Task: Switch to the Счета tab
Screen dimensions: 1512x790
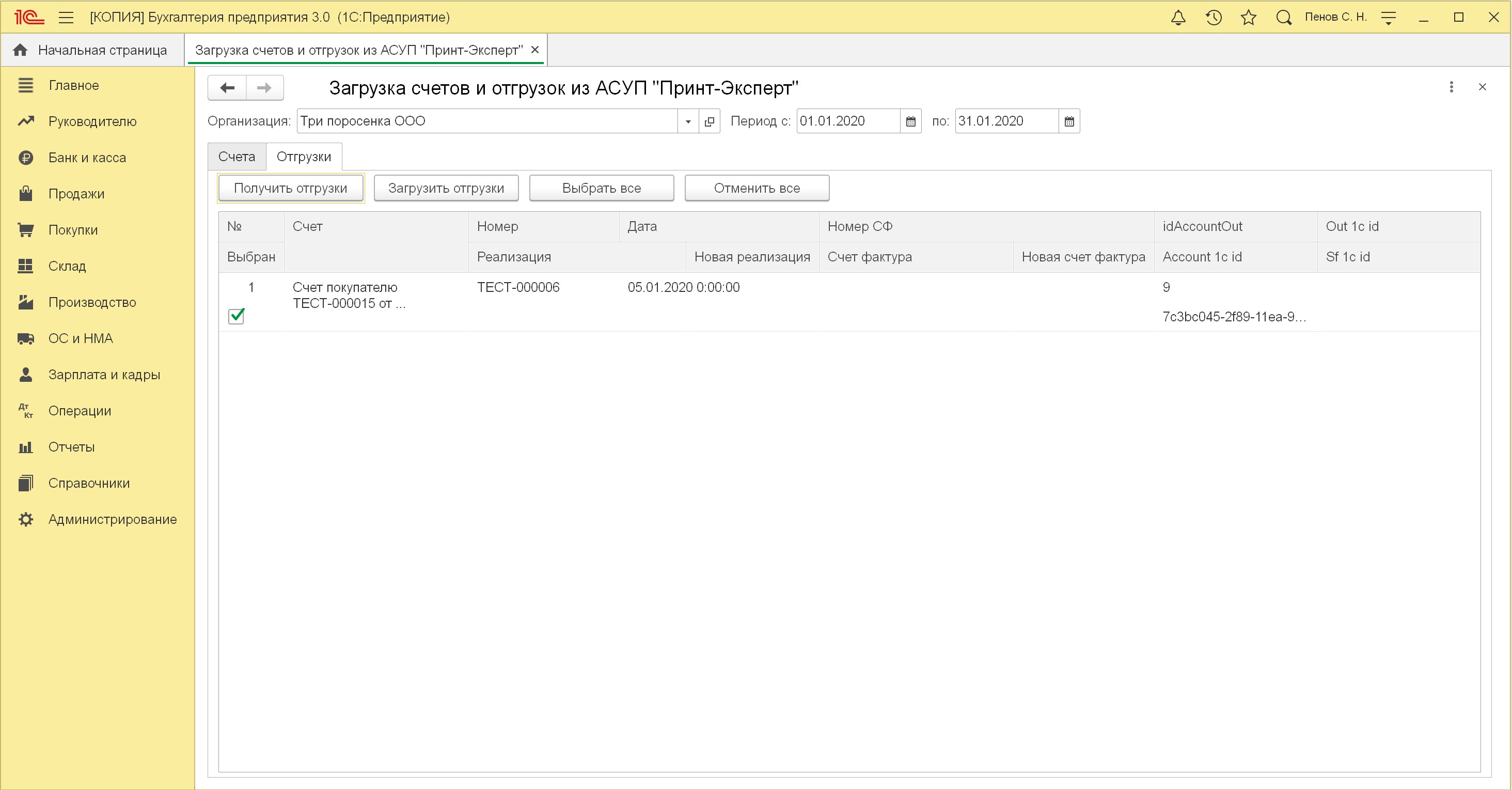Action: click(x=237, y=157)
